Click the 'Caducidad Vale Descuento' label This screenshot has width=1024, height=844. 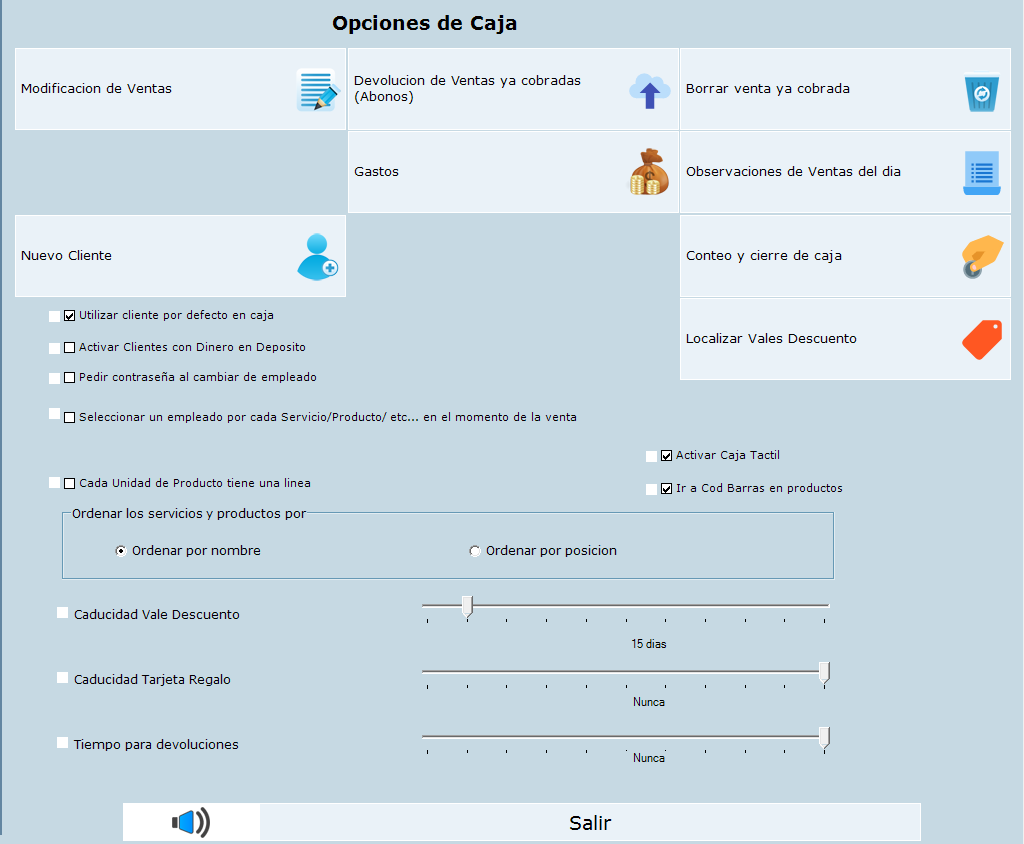(157, 615)
